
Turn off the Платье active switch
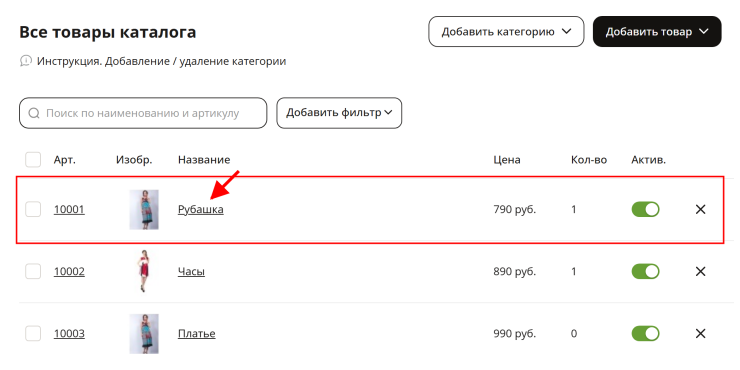tap(645, 334)
